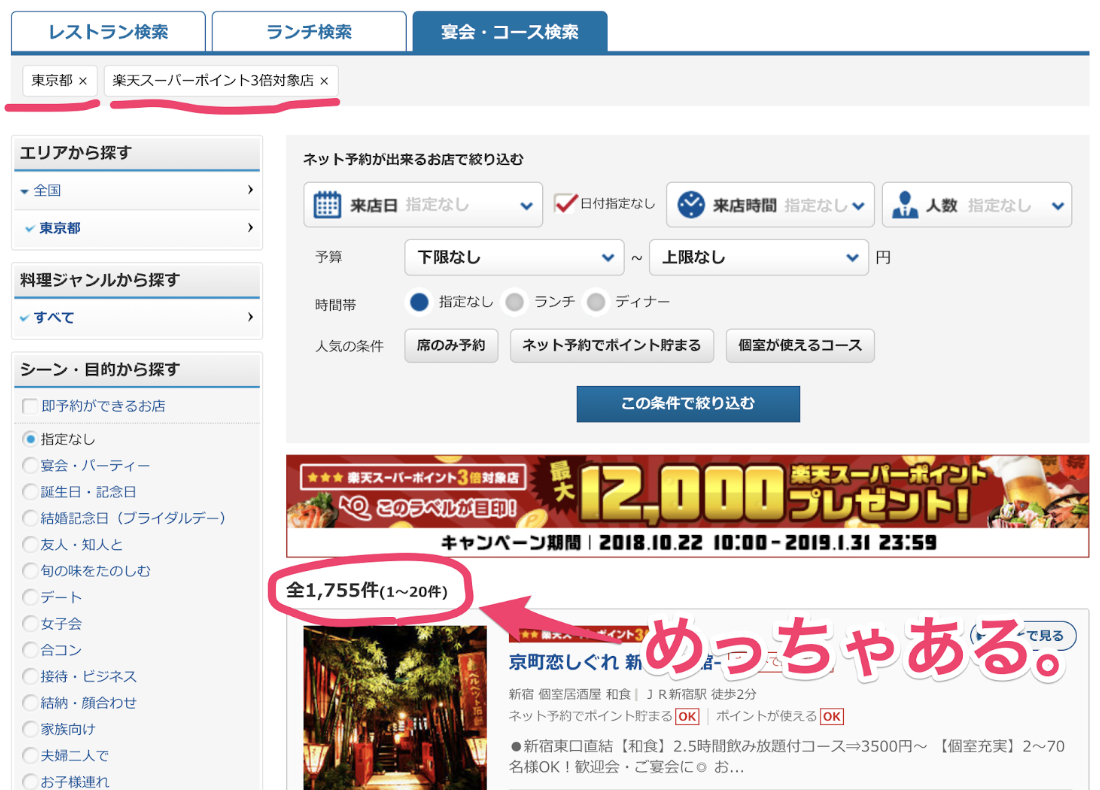The width and height of the screenshot is (1100, 790).
Task: Click ネット予約でポイント貯まる condition button
Action: 612,345
